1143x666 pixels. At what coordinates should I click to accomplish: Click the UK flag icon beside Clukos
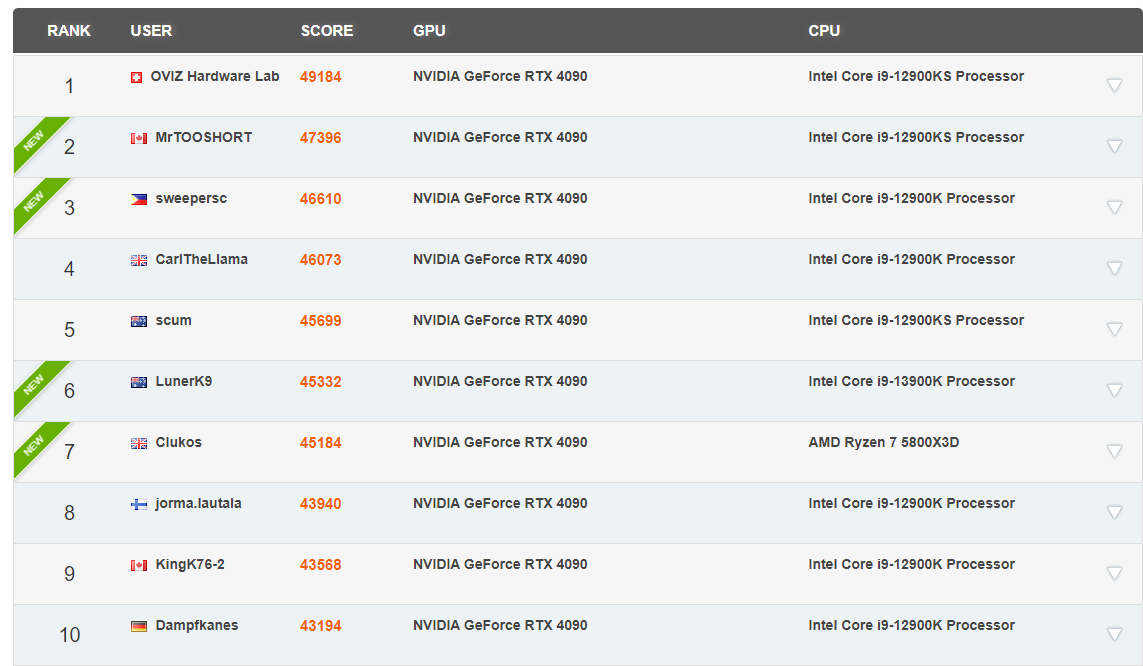point(139,443)
